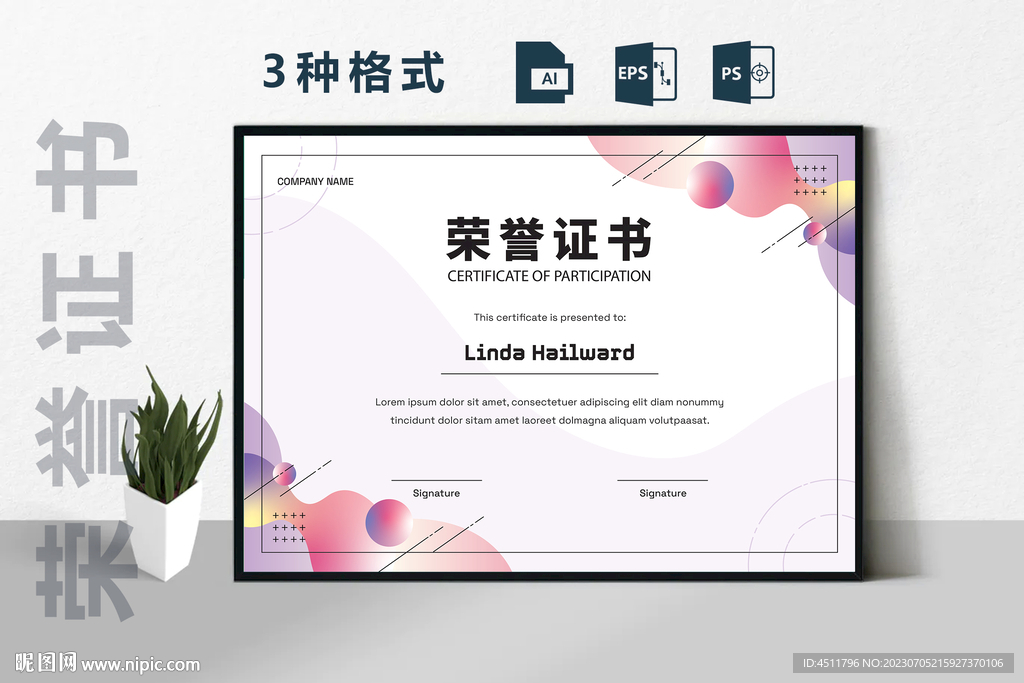Screen dimensions: 1024x683
Task: Click the AI file format icon
Action: (544, 72)
